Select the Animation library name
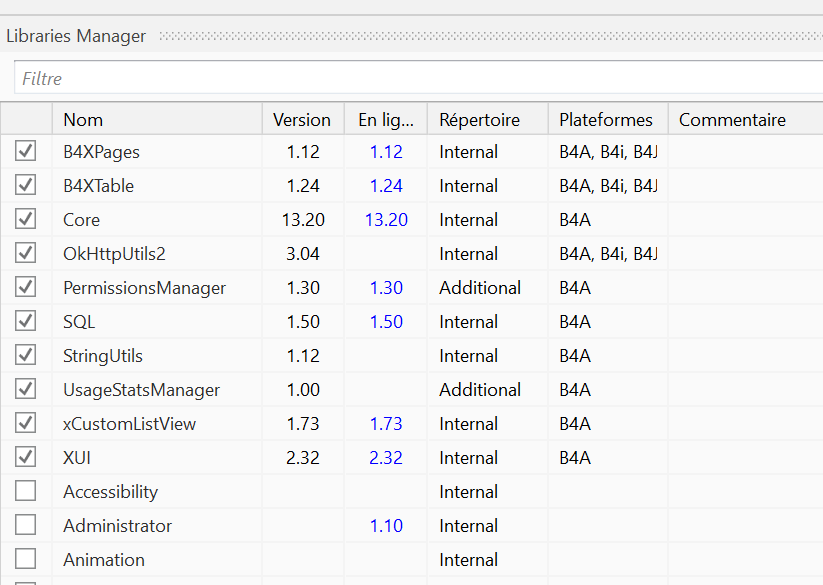 104,560
